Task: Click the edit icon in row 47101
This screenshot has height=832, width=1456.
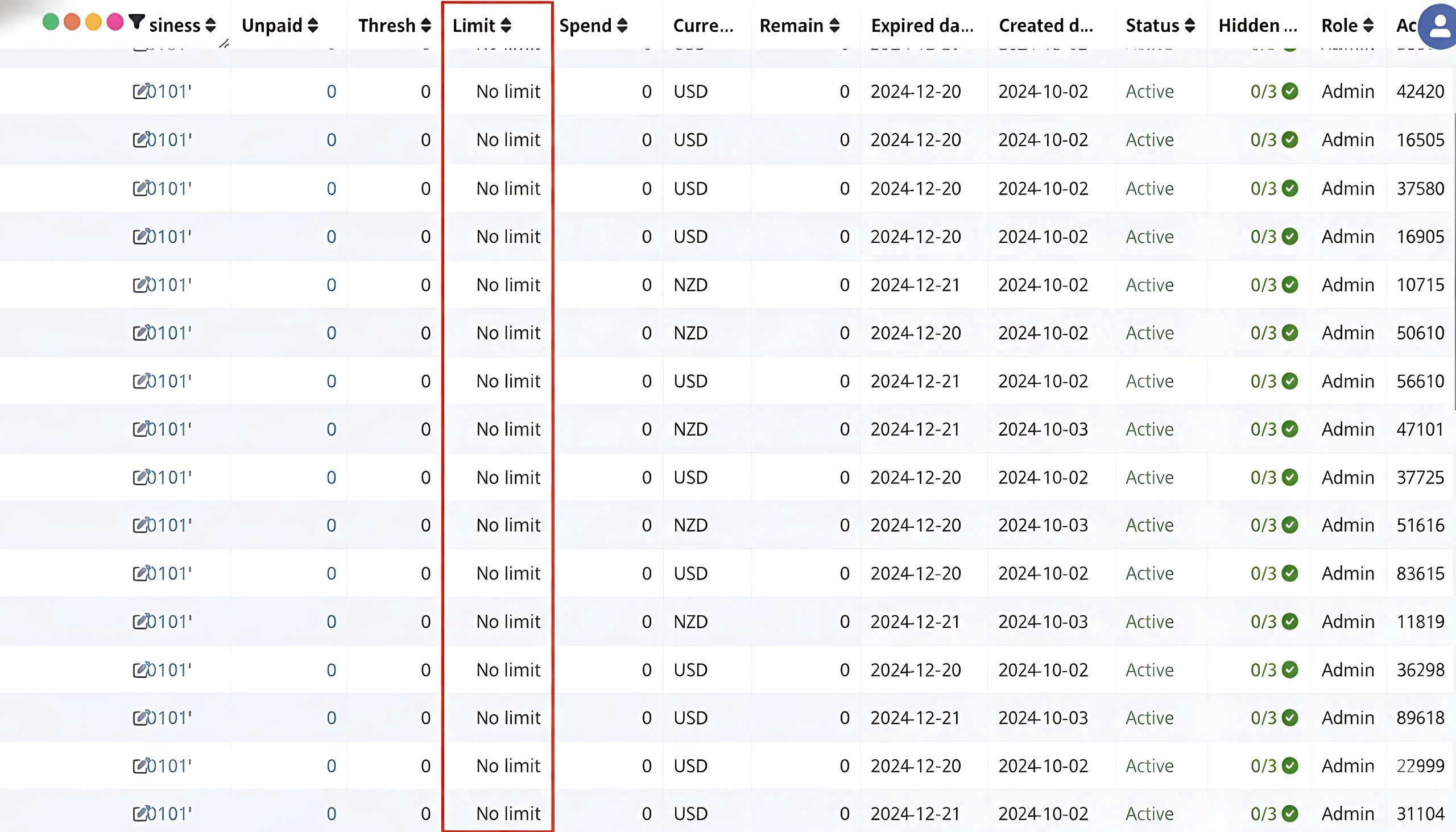Action: tap(140, 429)
